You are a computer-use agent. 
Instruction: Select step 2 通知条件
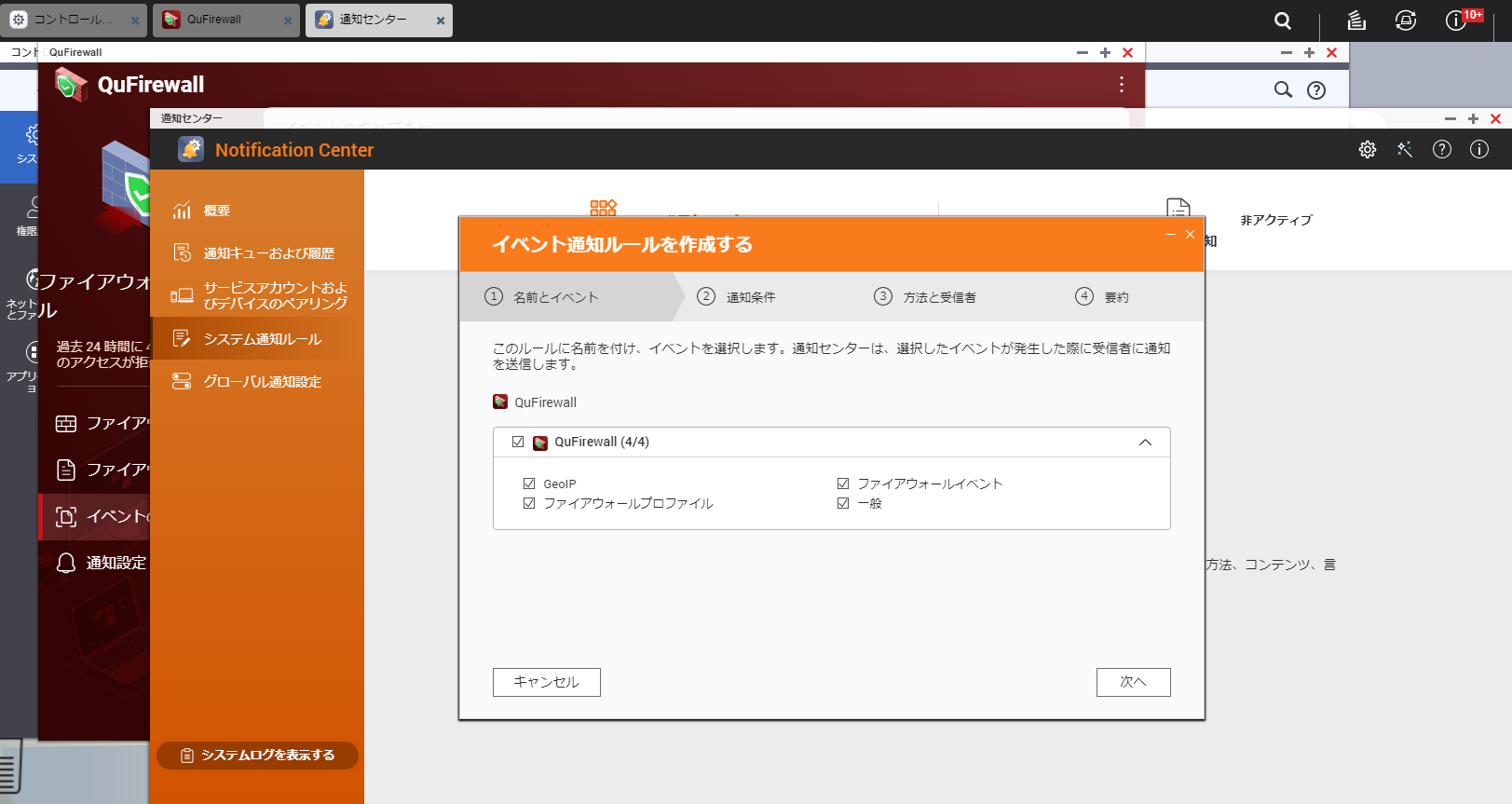click(x=736, y=297)
